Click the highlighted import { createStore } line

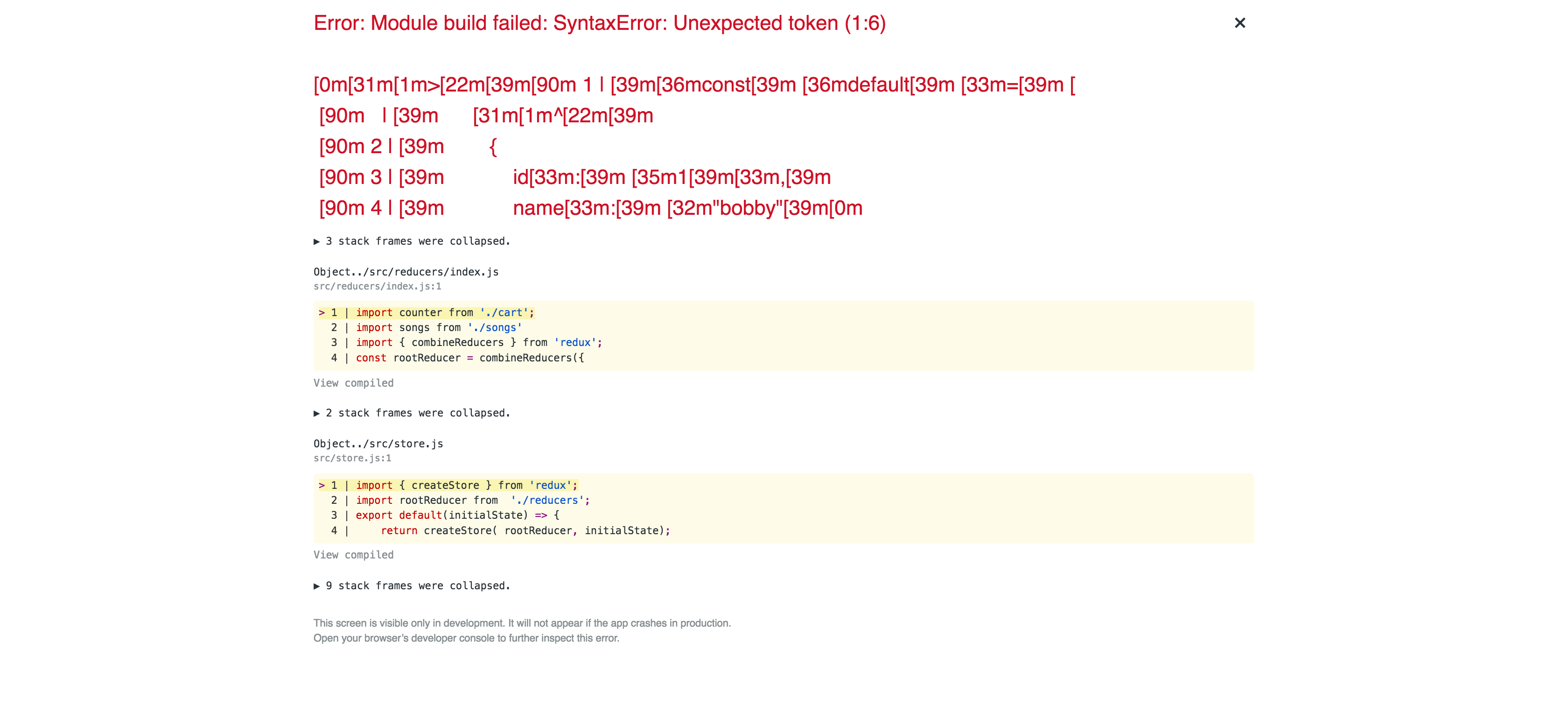point(448,485)
